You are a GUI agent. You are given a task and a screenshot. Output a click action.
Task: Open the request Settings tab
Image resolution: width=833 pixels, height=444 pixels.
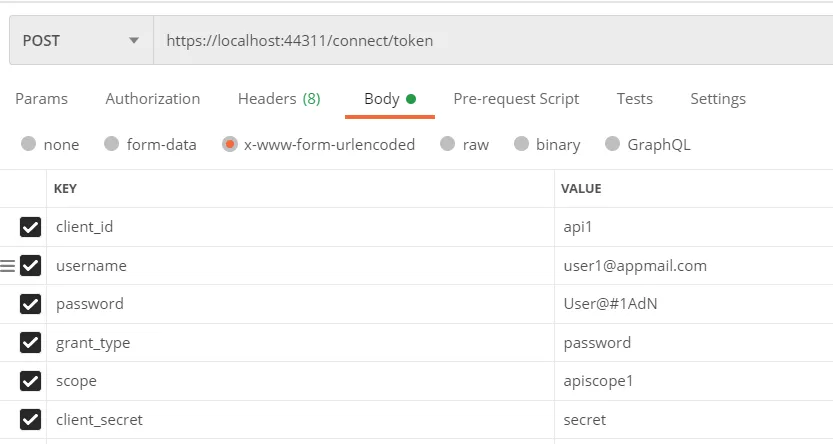click(x=718, y=99)
